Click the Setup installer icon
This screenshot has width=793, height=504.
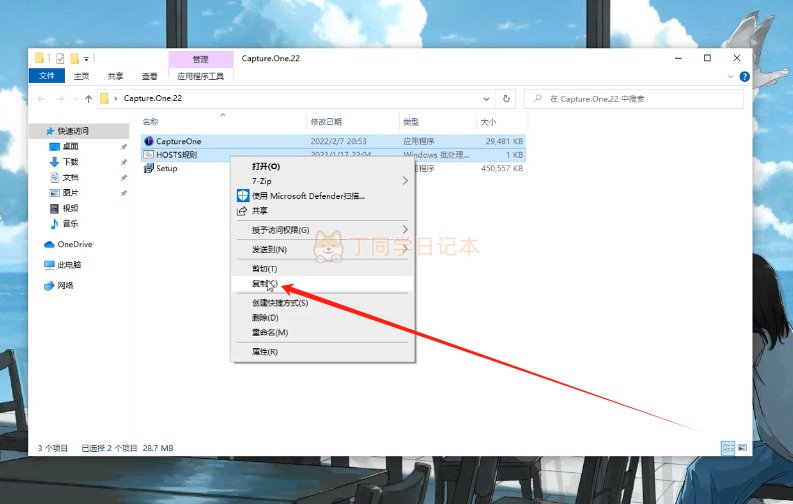click(148, 168)
